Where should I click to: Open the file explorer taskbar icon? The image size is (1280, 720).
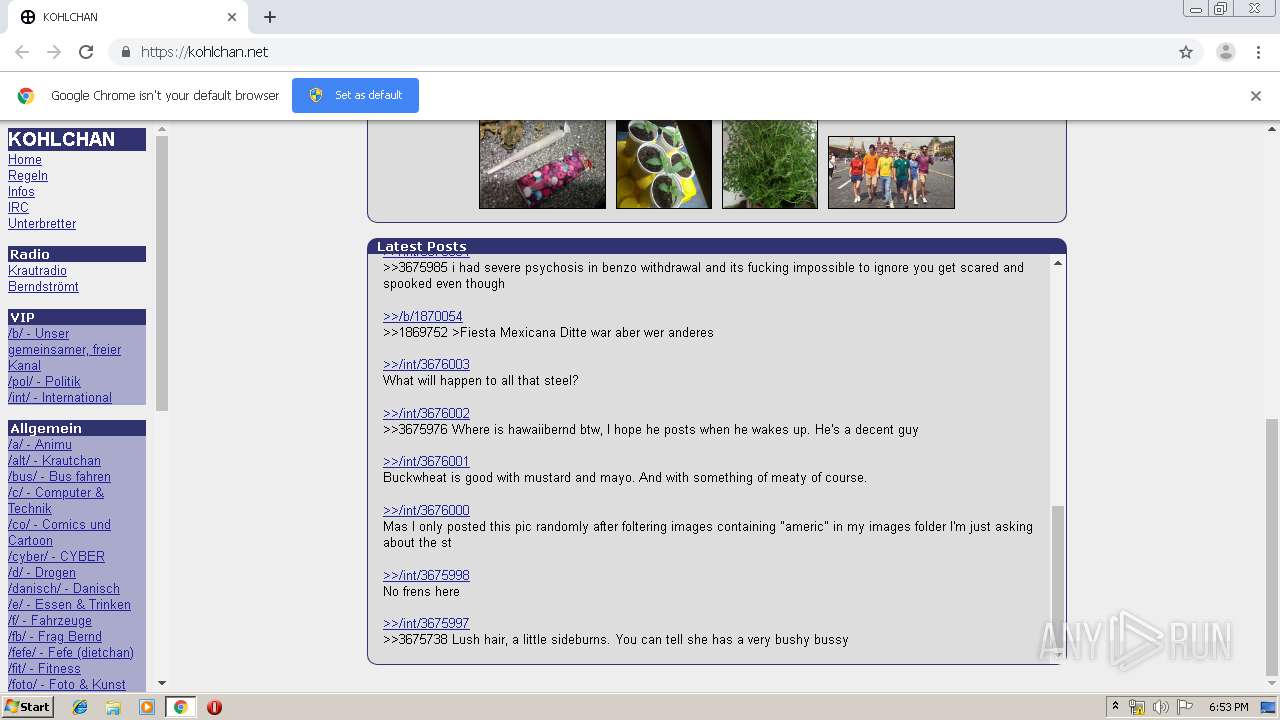tap(113, 707)
